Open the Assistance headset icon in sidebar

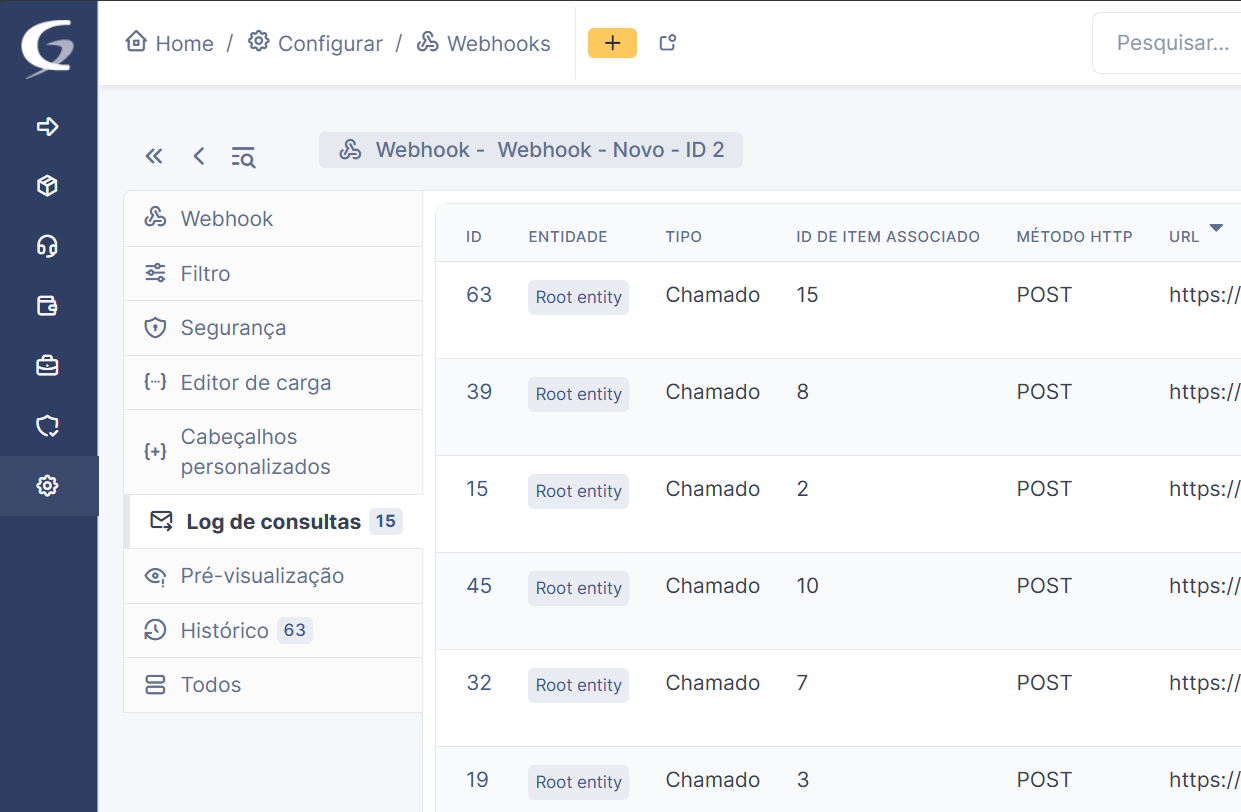click(x=47, y=246)
